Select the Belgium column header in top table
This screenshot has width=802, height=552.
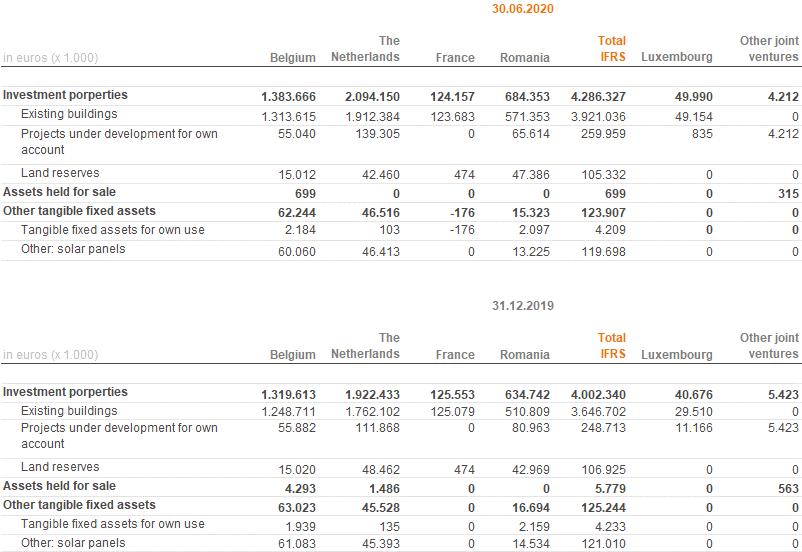pos(292,58)
